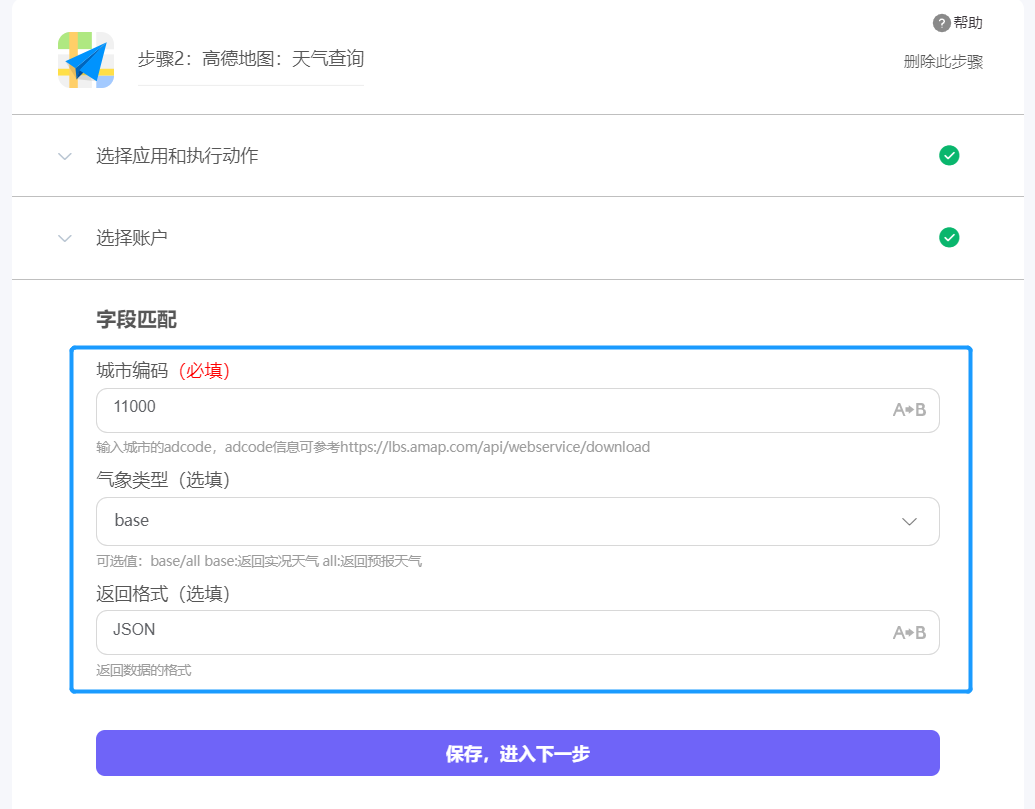Delete this step via 删除此步骤
The image size is (1035, 809).
click(x=943, y=61)
